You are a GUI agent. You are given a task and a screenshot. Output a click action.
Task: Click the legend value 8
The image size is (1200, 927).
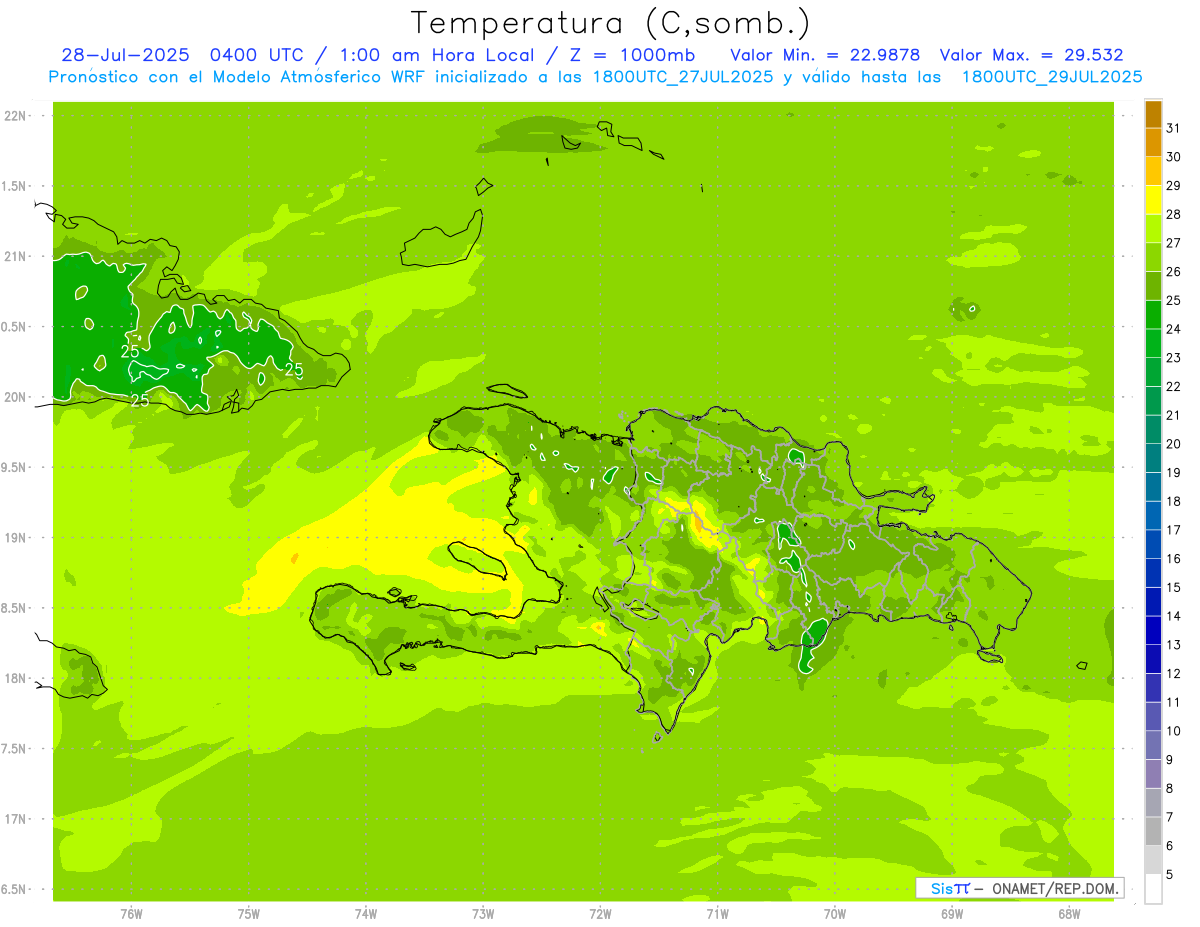click(x=1169, y=789)
